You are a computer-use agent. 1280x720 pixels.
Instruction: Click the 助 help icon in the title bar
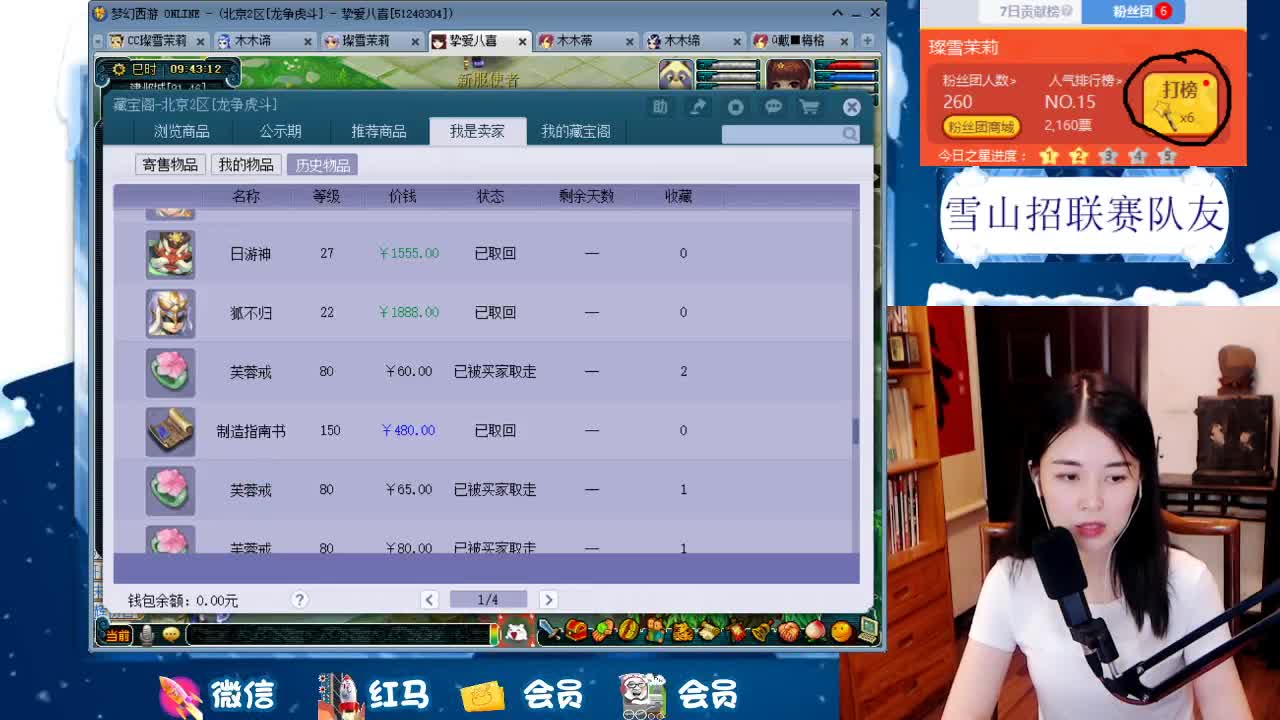click(x=660, y=107)
